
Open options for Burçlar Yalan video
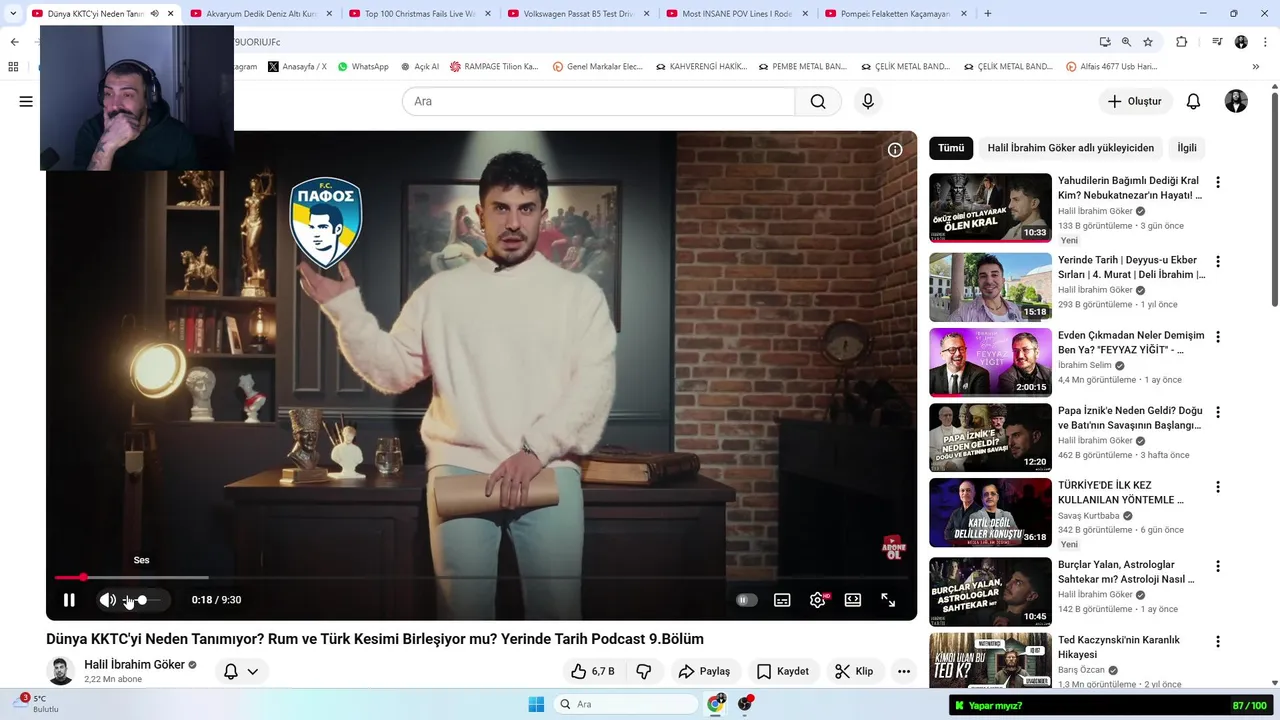point(1217,565)
